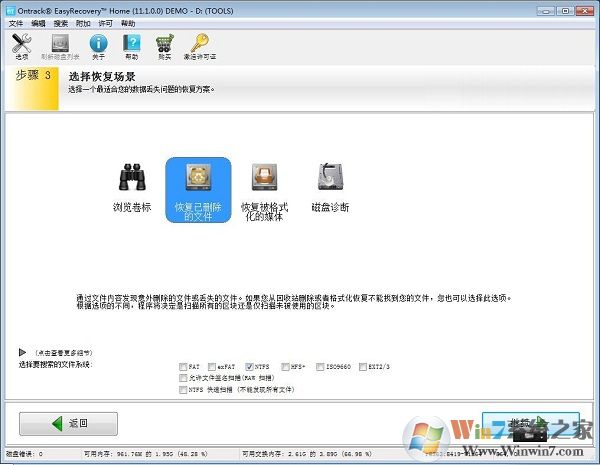600x465 pixels.
Task: Open the Help book icon
Action: [x=131, y=46]
